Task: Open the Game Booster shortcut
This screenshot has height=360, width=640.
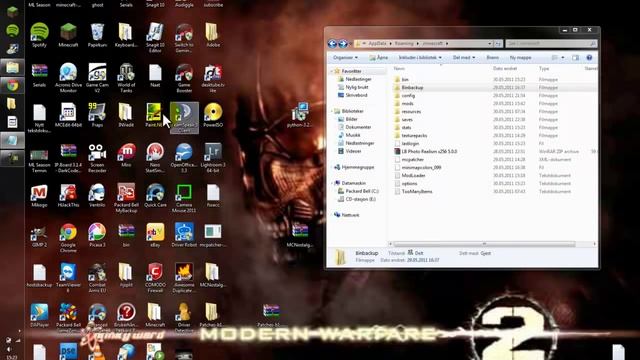Action: click(184, 78)
